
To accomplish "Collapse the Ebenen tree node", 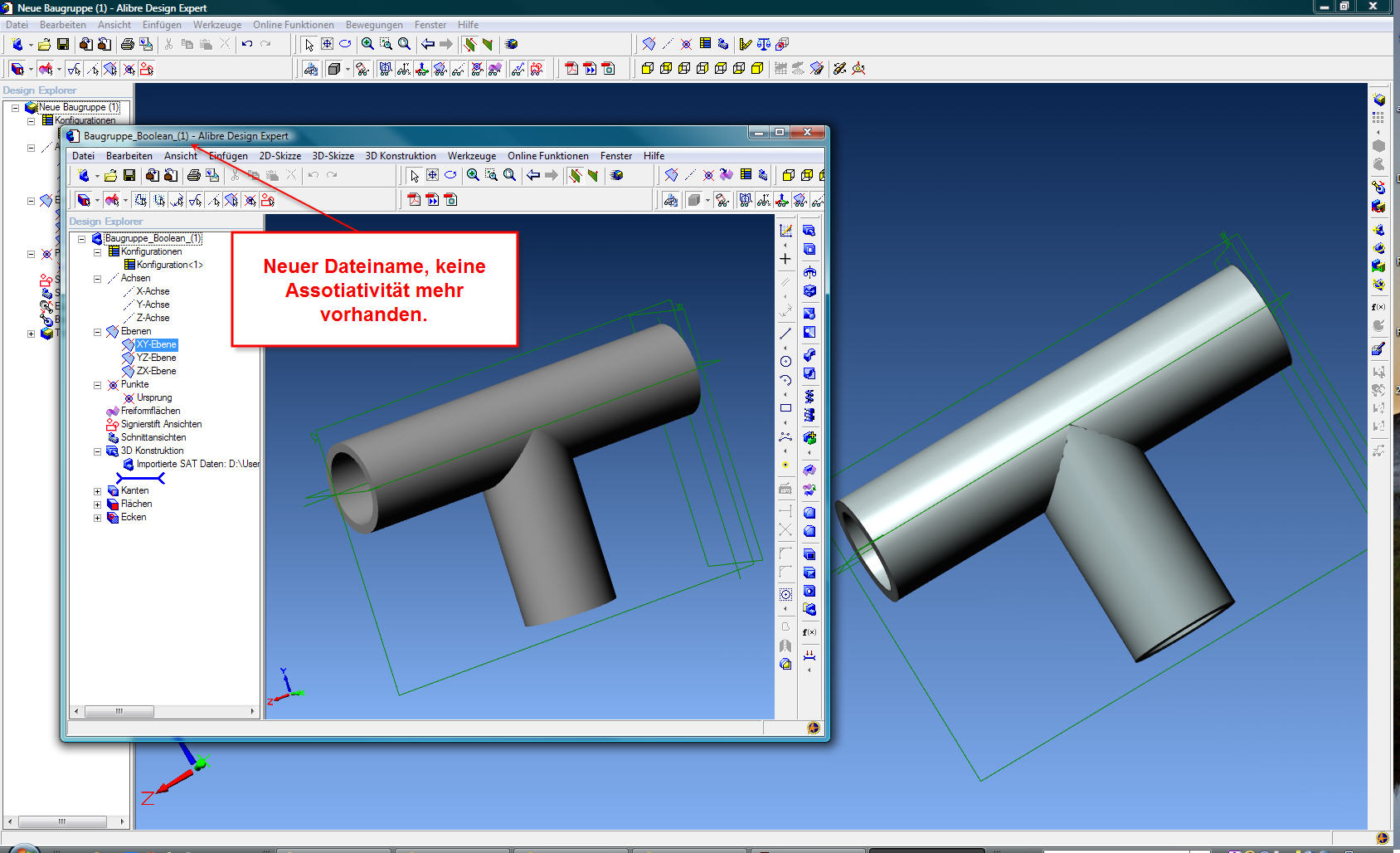I will [97, 332].
